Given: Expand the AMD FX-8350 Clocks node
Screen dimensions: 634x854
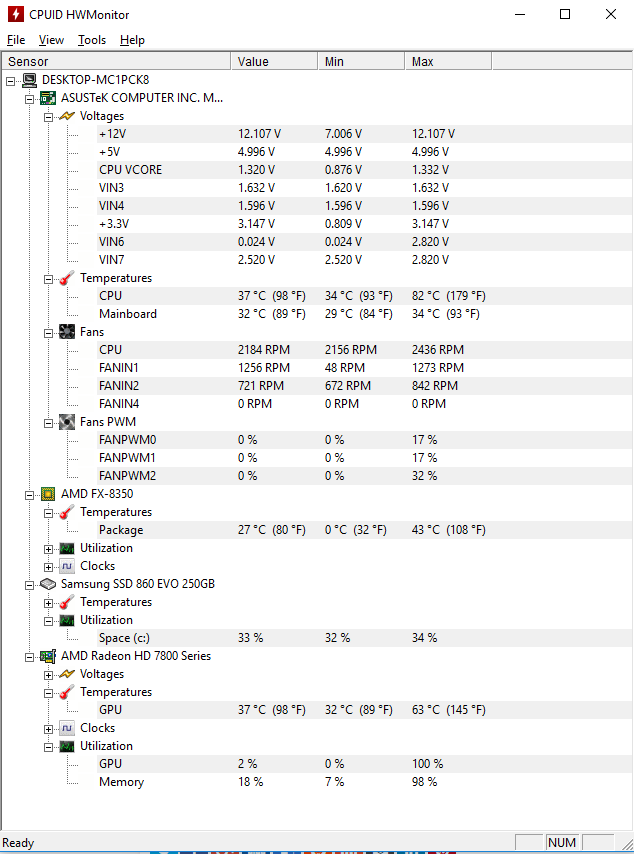Looking at the screenshot, I should (x=49, y=566).
